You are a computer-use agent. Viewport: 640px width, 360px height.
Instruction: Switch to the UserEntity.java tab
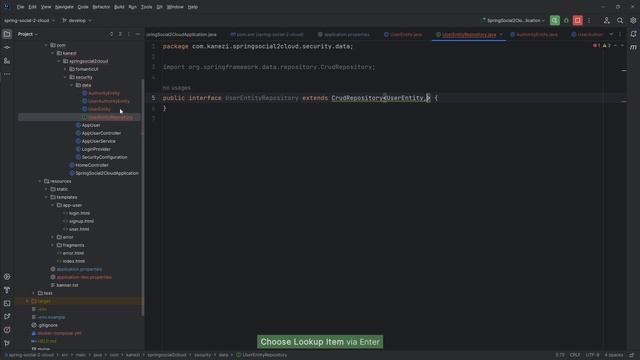[403, 35]
